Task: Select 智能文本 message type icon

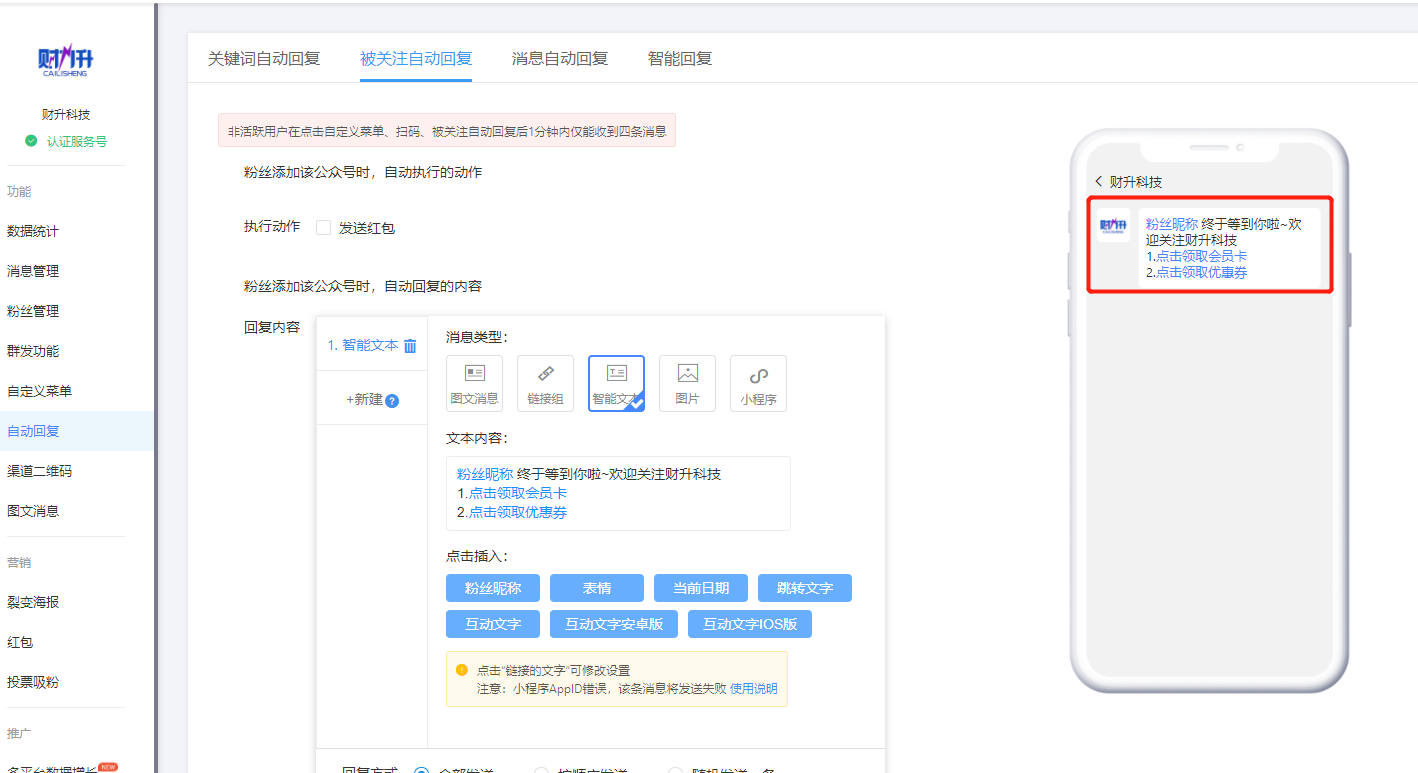Action: point(616,384)
